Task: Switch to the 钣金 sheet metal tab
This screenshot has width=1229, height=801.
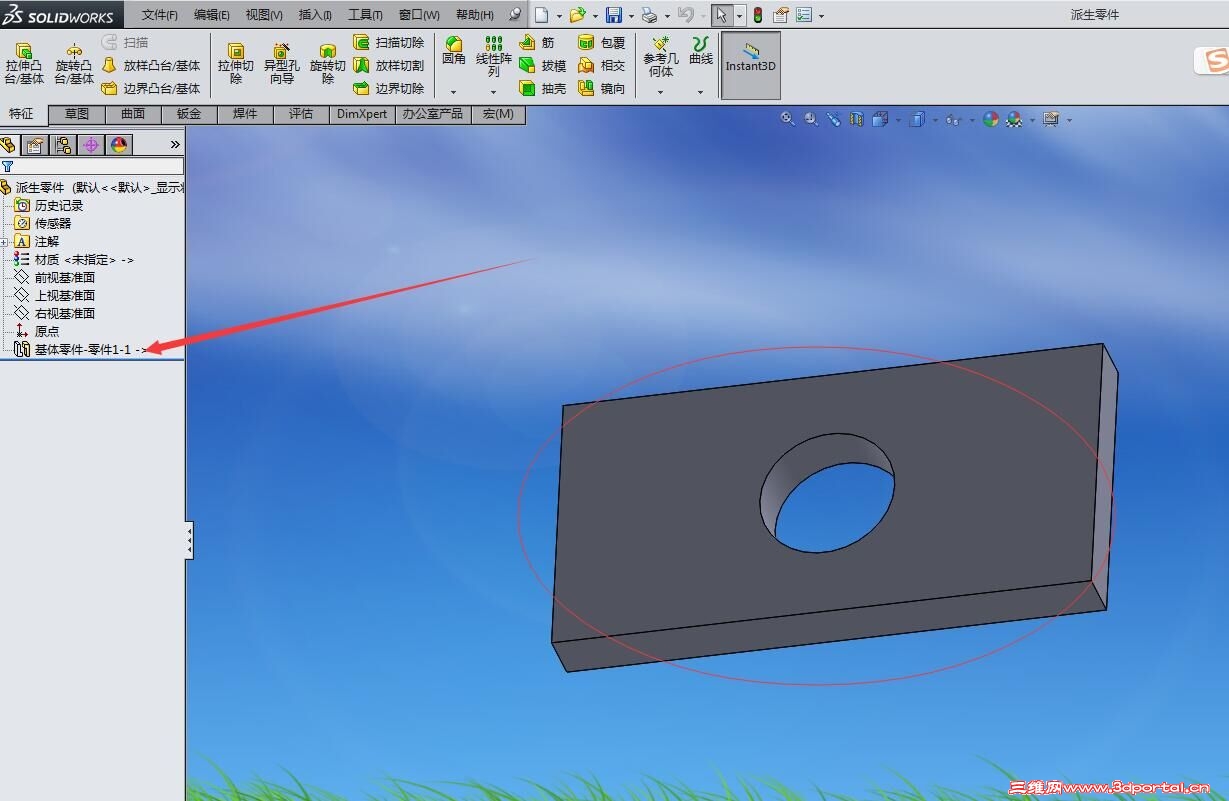Action: click(x=189, y=114)
